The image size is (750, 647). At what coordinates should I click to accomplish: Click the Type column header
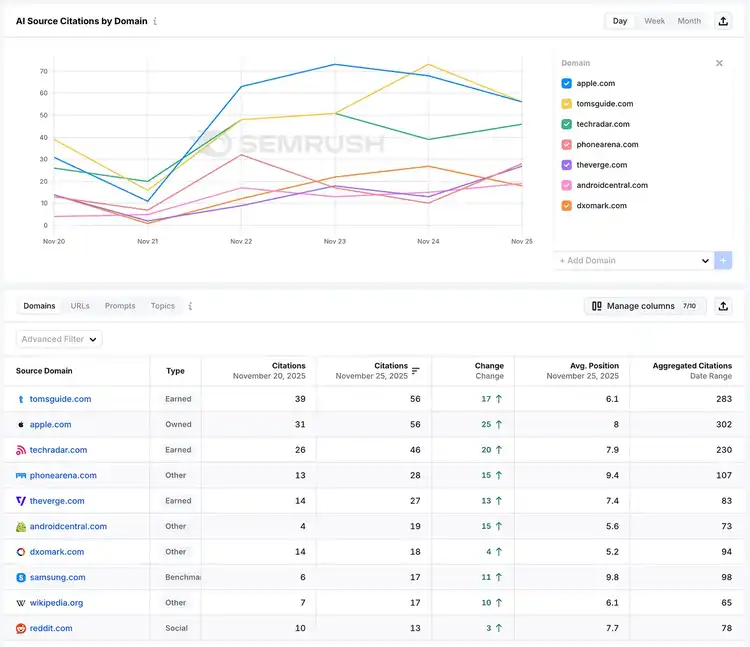175,371
